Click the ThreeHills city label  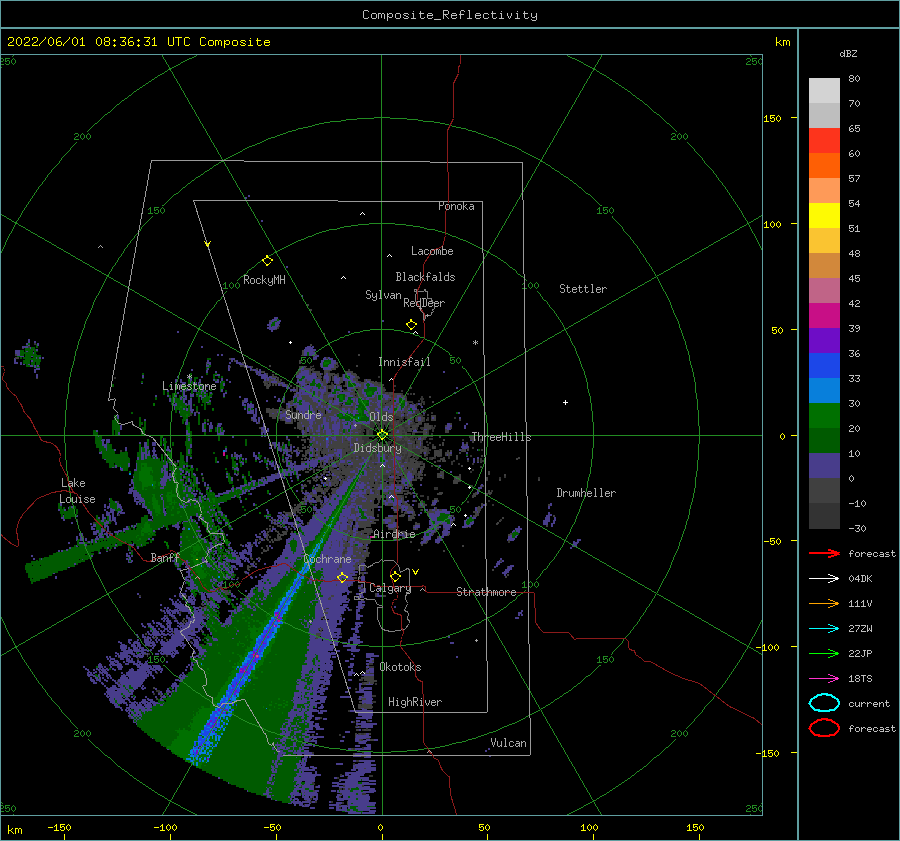tap(501, 437)
